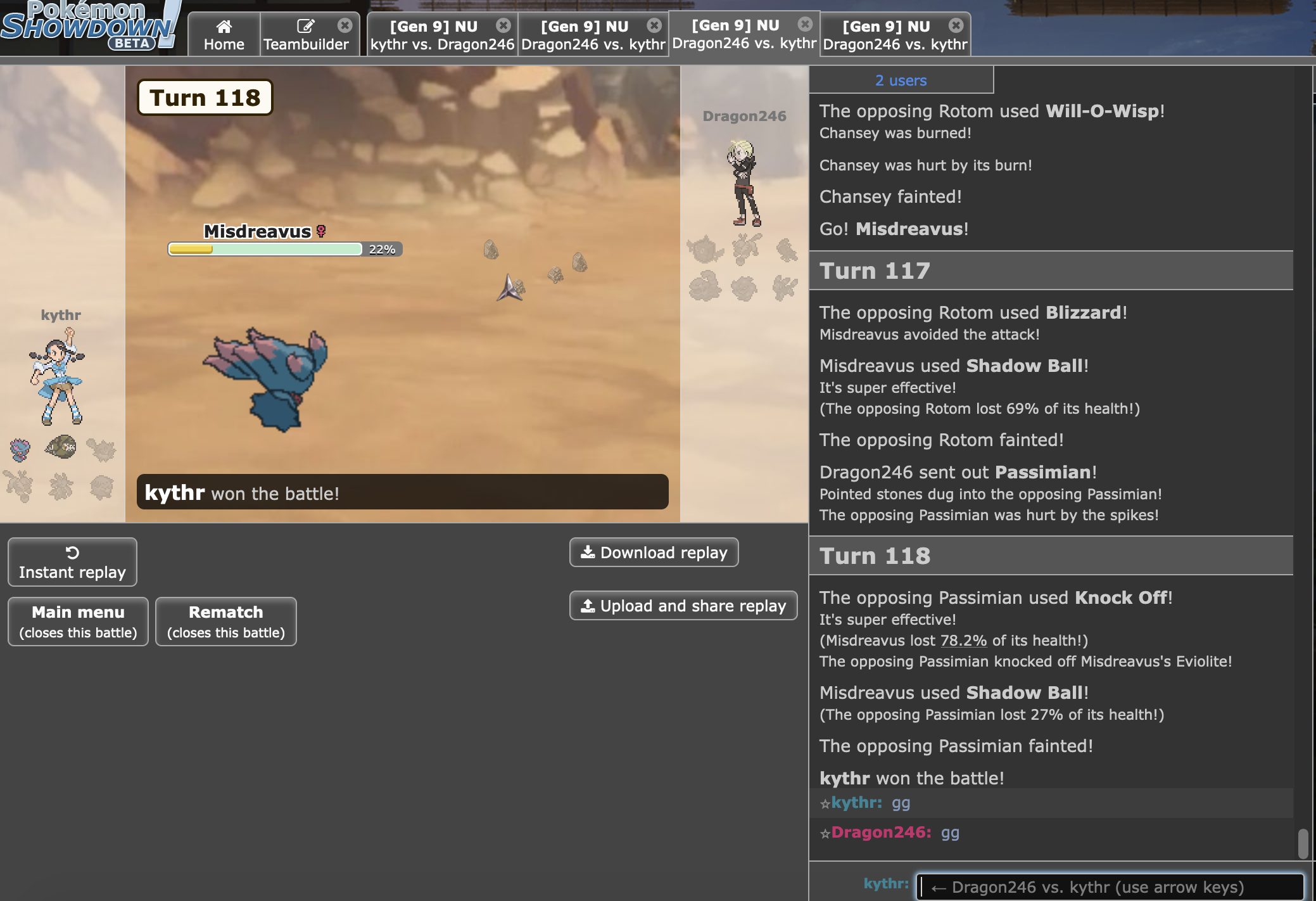Open the Home tab
The height and width of the screenshot is (901, 1316).
(x=224, y=35)
